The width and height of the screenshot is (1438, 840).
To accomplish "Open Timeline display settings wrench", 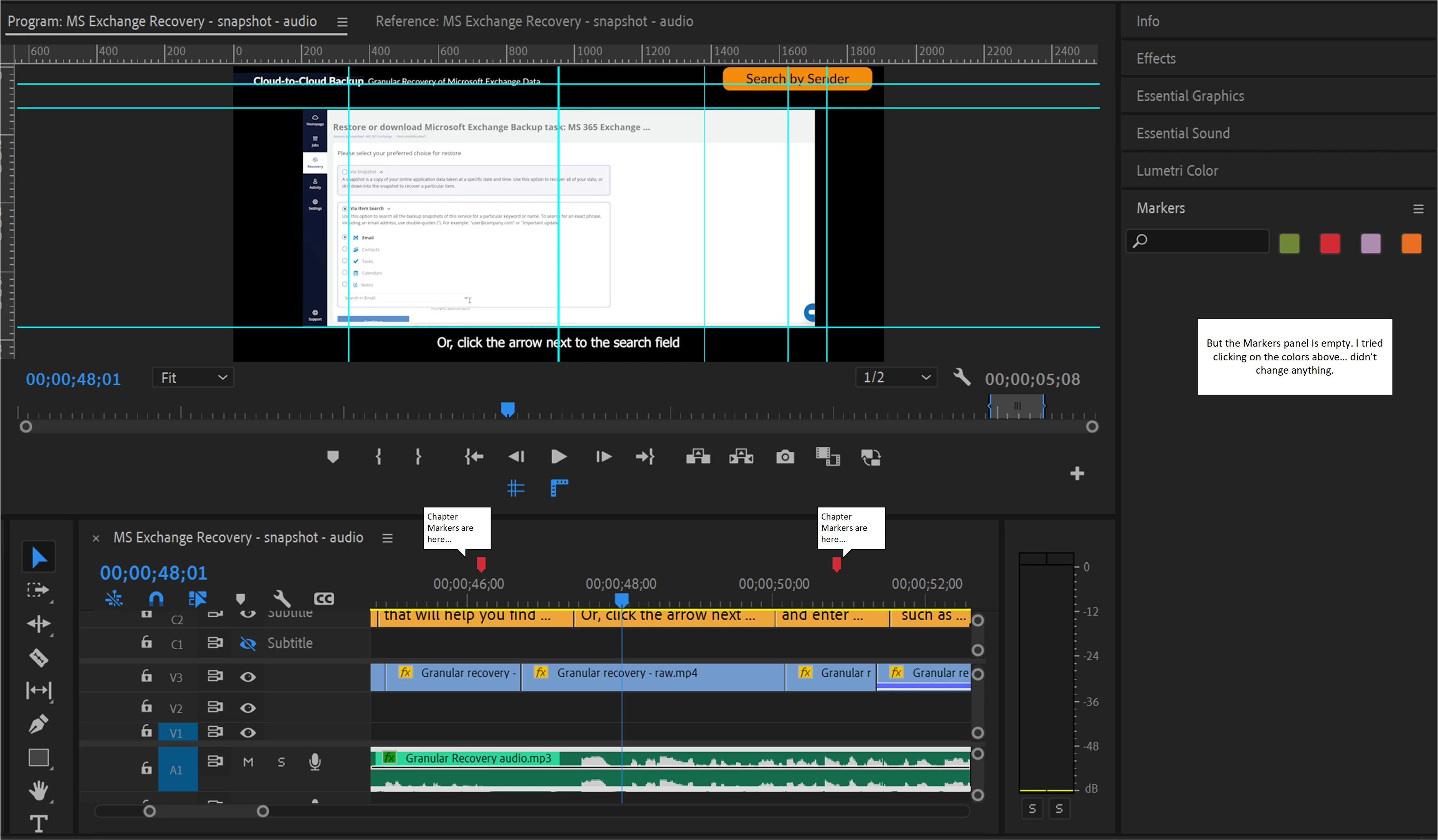I will (282, 599).
